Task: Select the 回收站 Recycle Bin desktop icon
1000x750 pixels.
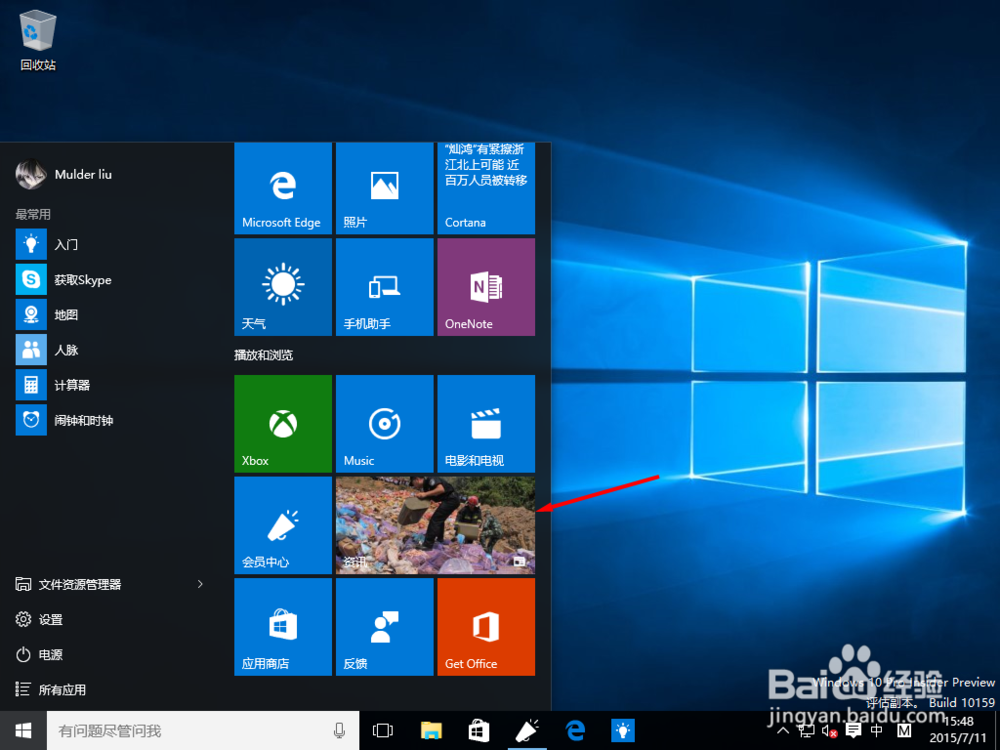Action: 38,40
